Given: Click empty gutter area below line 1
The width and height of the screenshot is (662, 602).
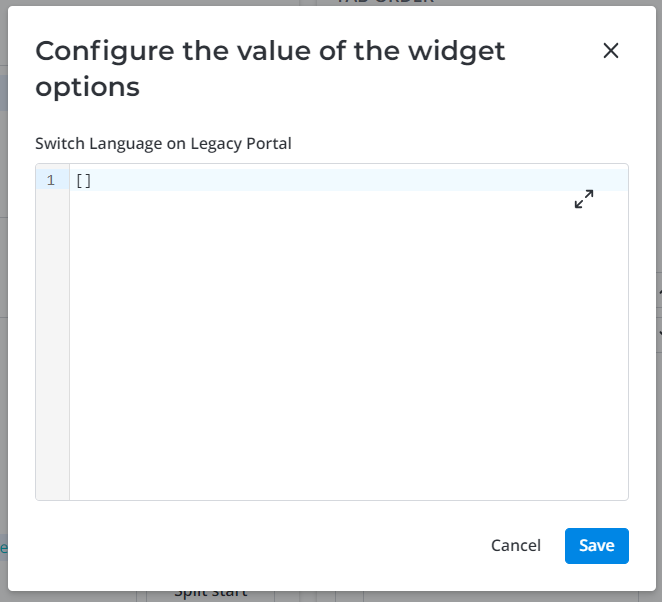Looking at the screenshot, I should (x=52, y=340).
